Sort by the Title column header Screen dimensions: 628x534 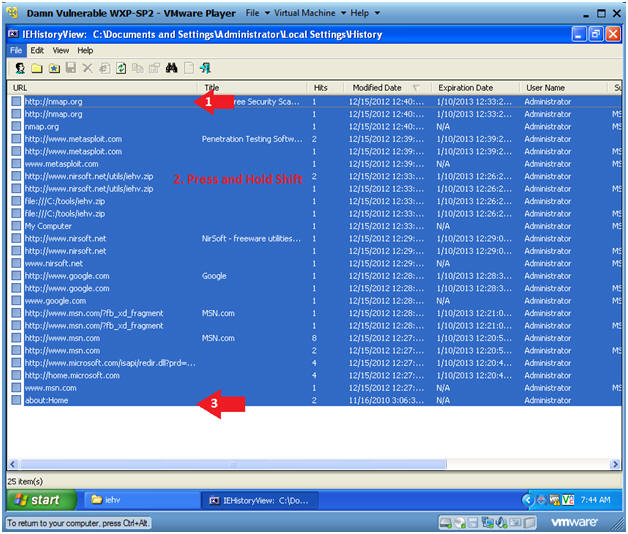pyautogui.click(x=252, y=88)
